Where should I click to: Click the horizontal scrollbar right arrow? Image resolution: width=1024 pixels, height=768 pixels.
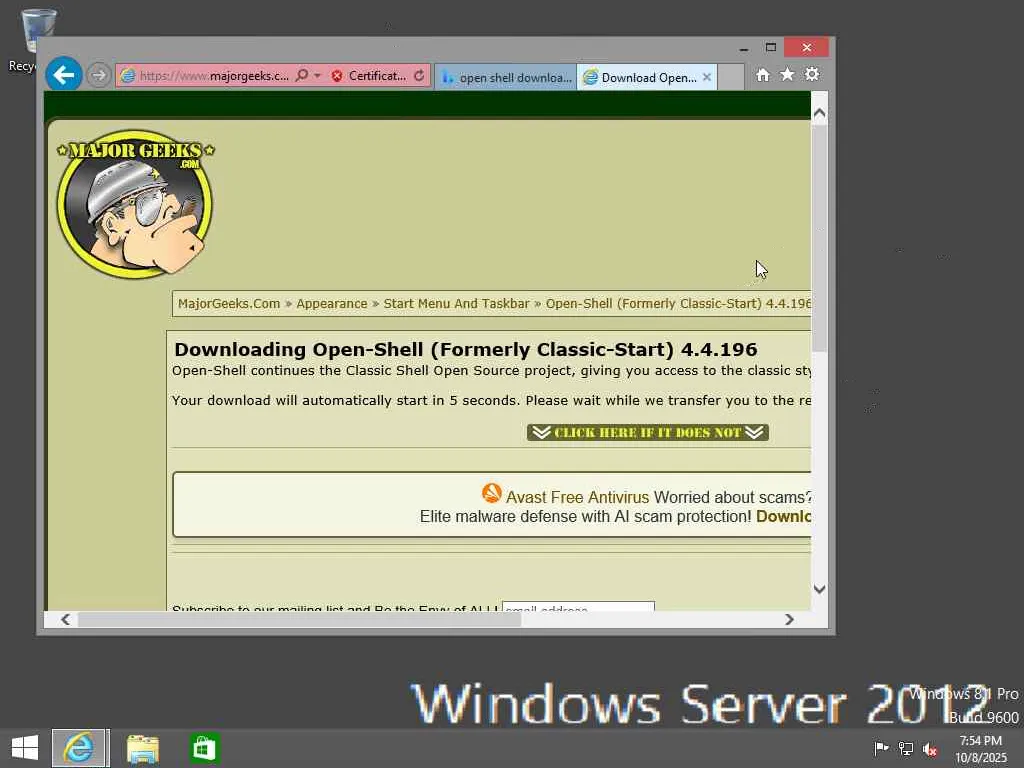[790, 619]
